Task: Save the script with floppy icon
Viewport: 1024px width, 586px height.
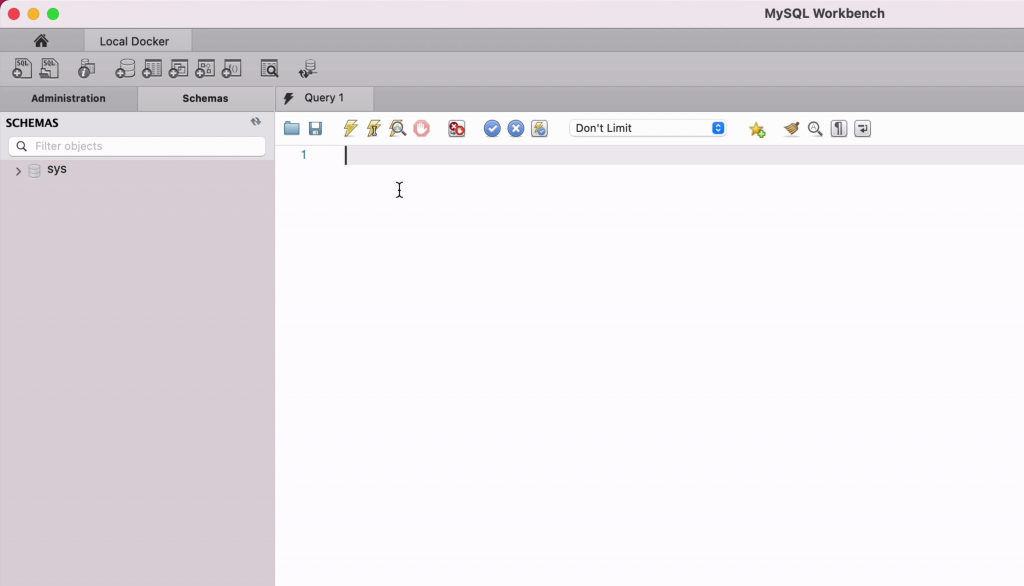Action: click(315, 128)
